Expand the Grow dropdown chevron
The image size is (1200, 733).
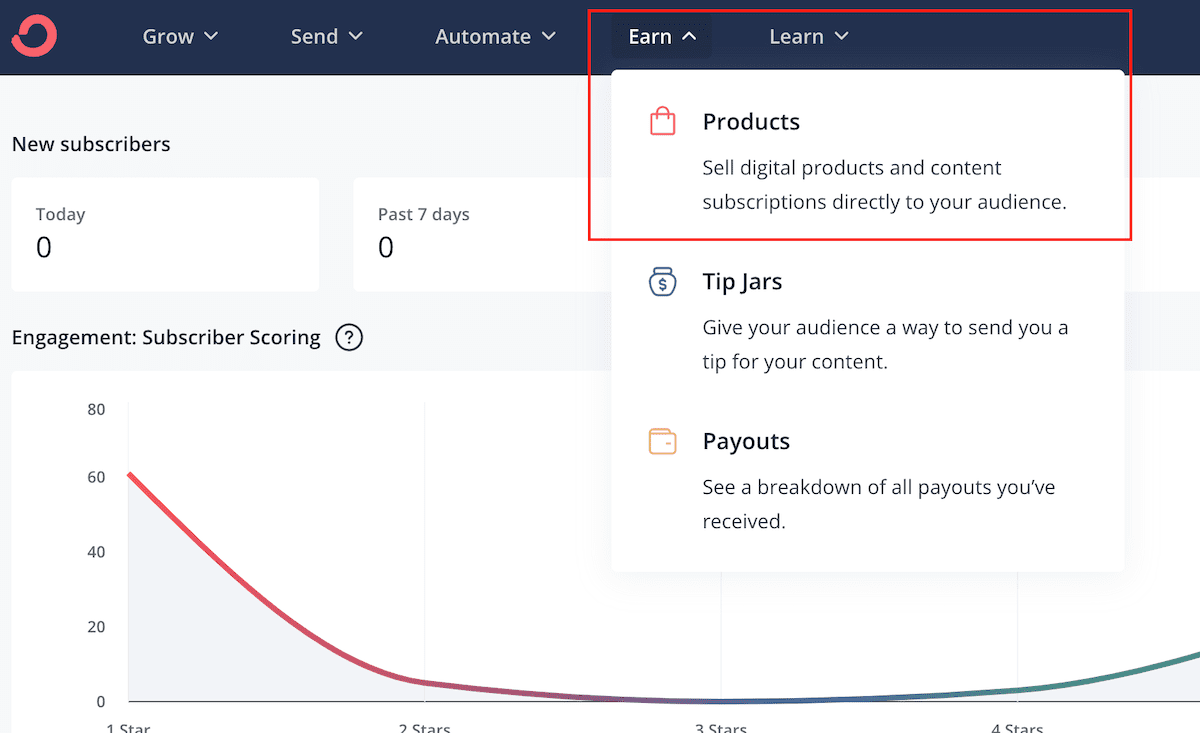point(213,36)
